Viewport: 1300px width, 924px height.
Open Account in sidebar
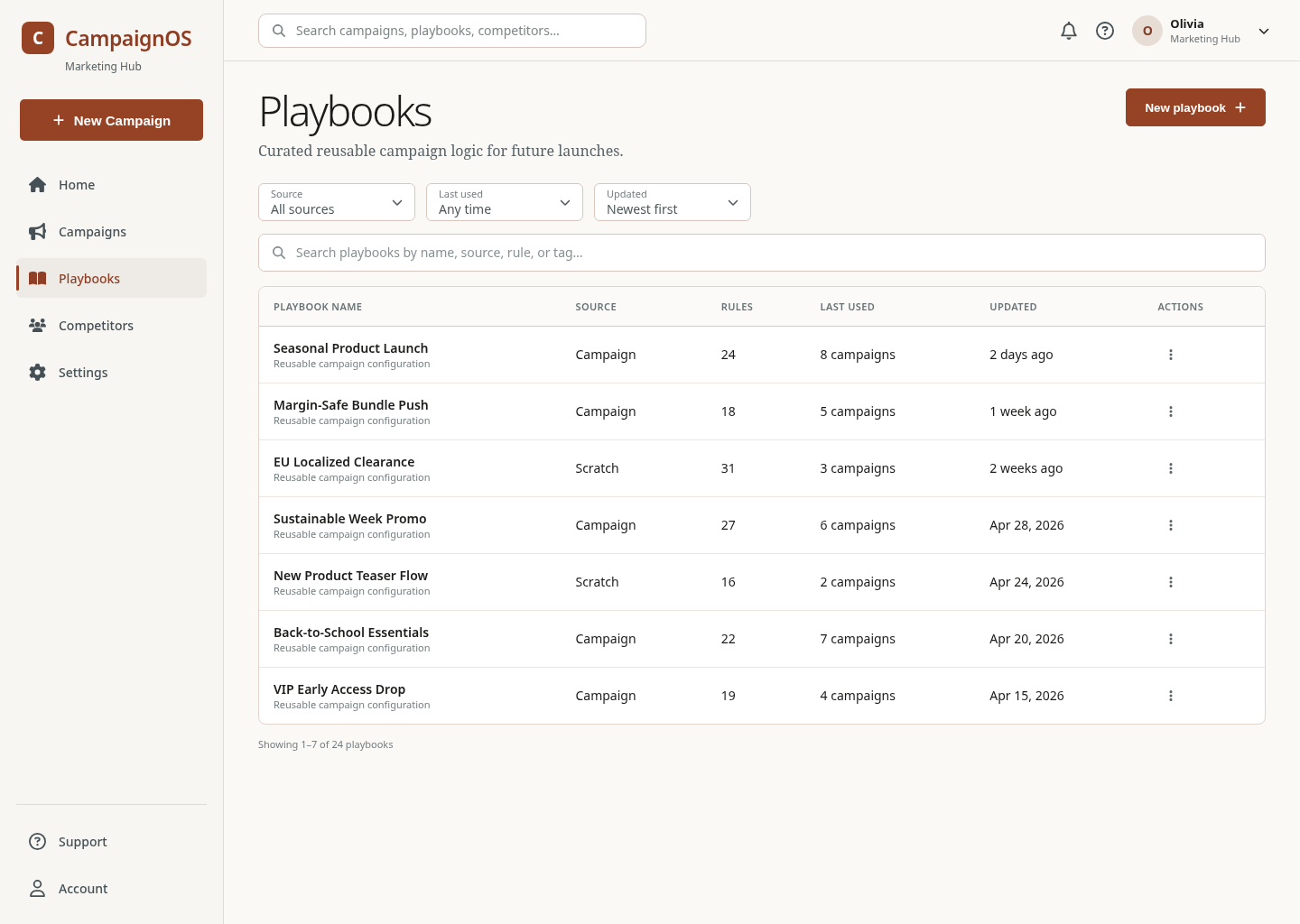(111, 889)
